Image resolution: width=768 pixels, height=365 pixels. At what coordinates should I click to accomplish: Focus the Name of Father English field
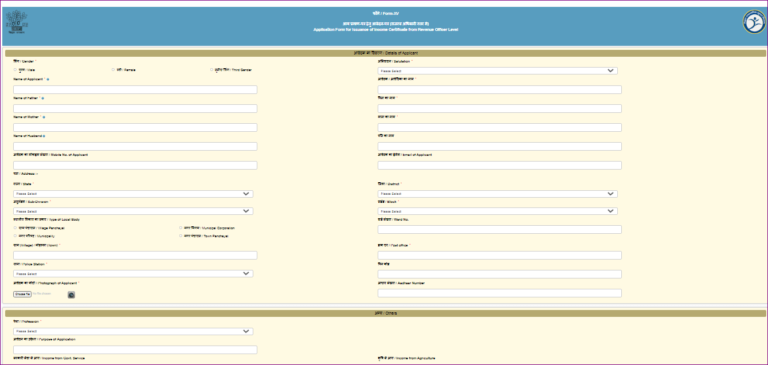click(135, 108)
